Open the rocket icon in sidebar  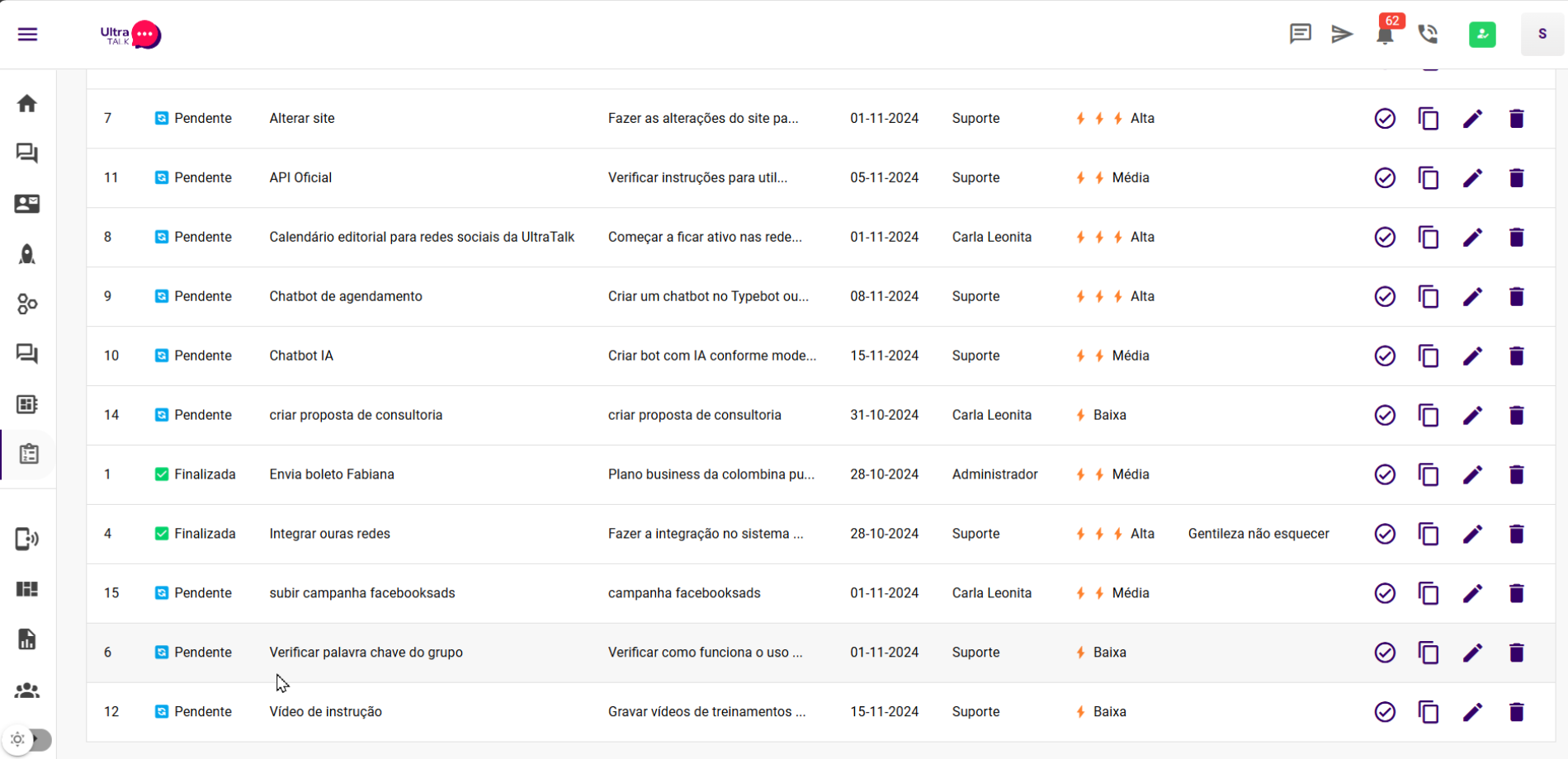click(x=27, y=254)
